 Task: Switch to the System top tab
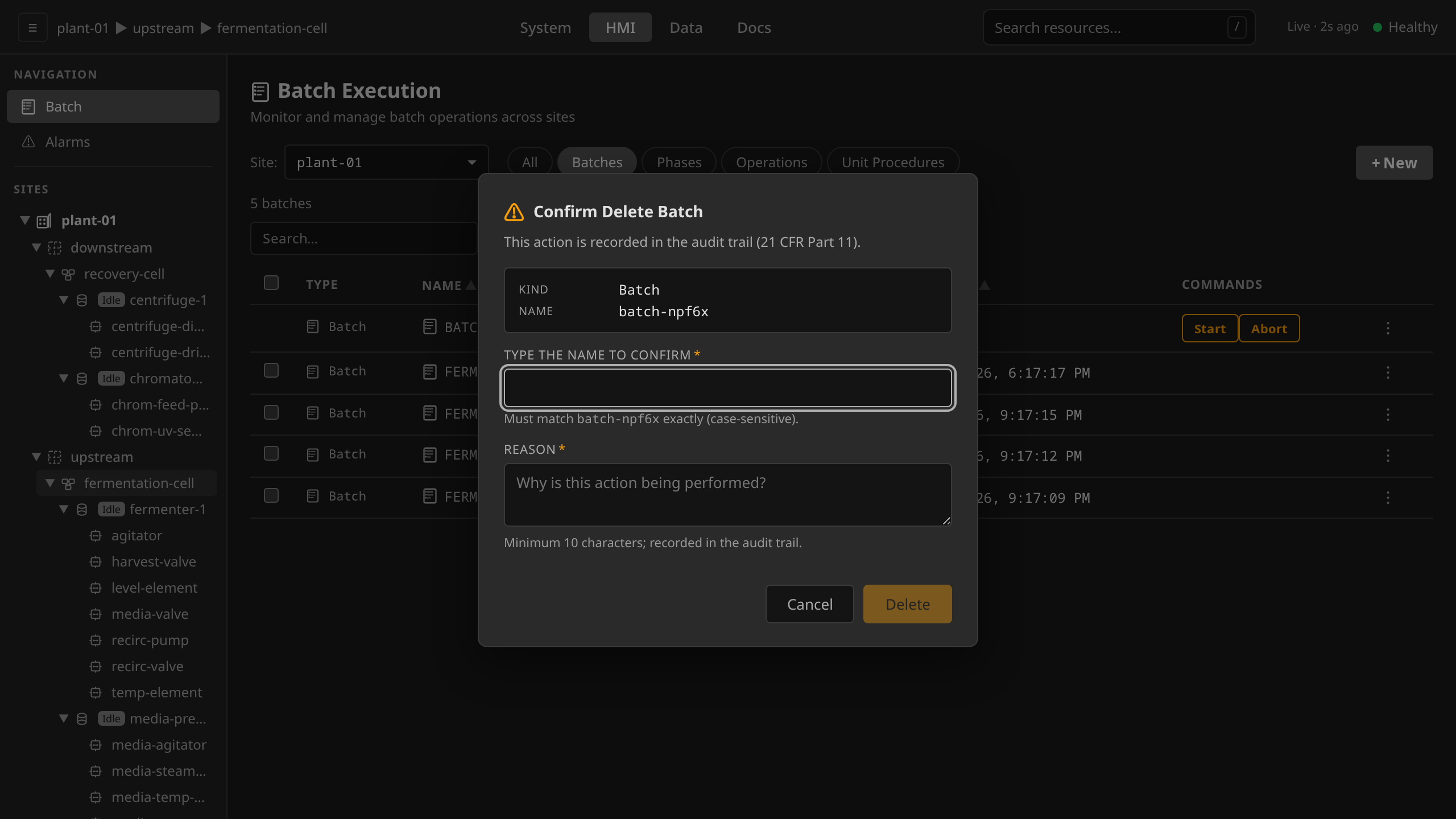(545, 27)
